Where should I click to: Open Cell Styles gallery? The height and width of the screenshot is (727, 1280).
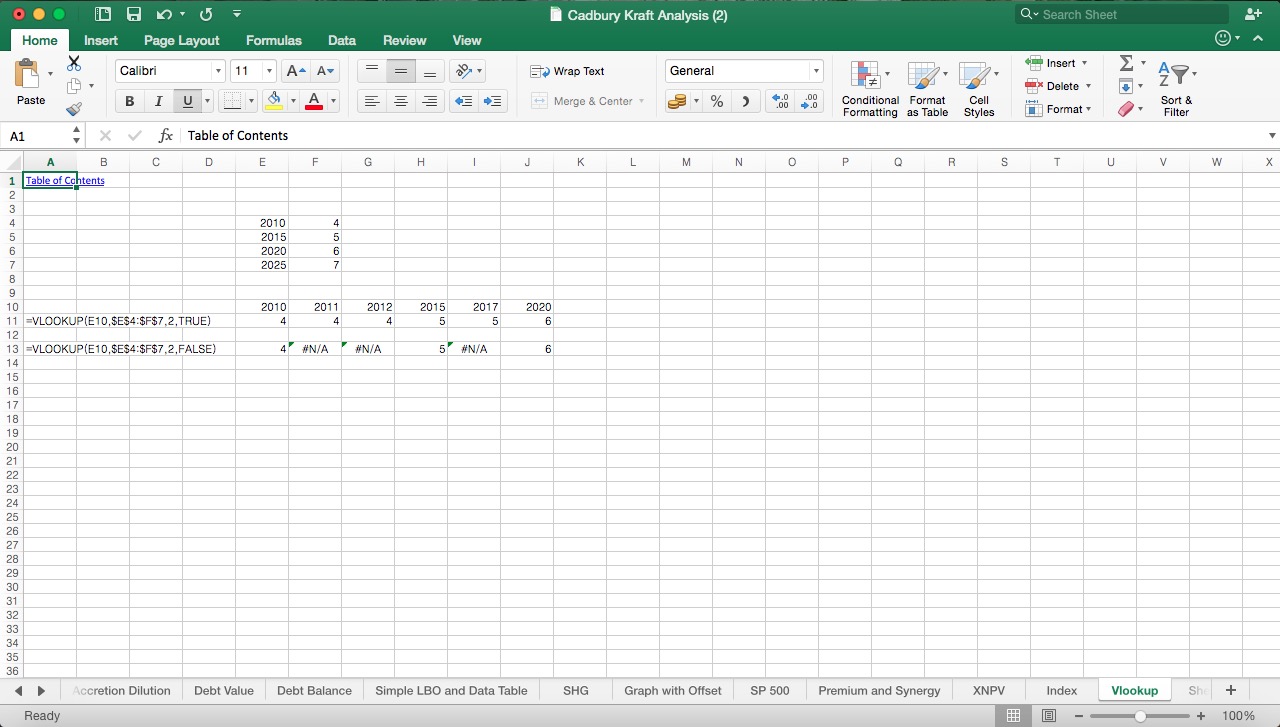pos(978,88)
